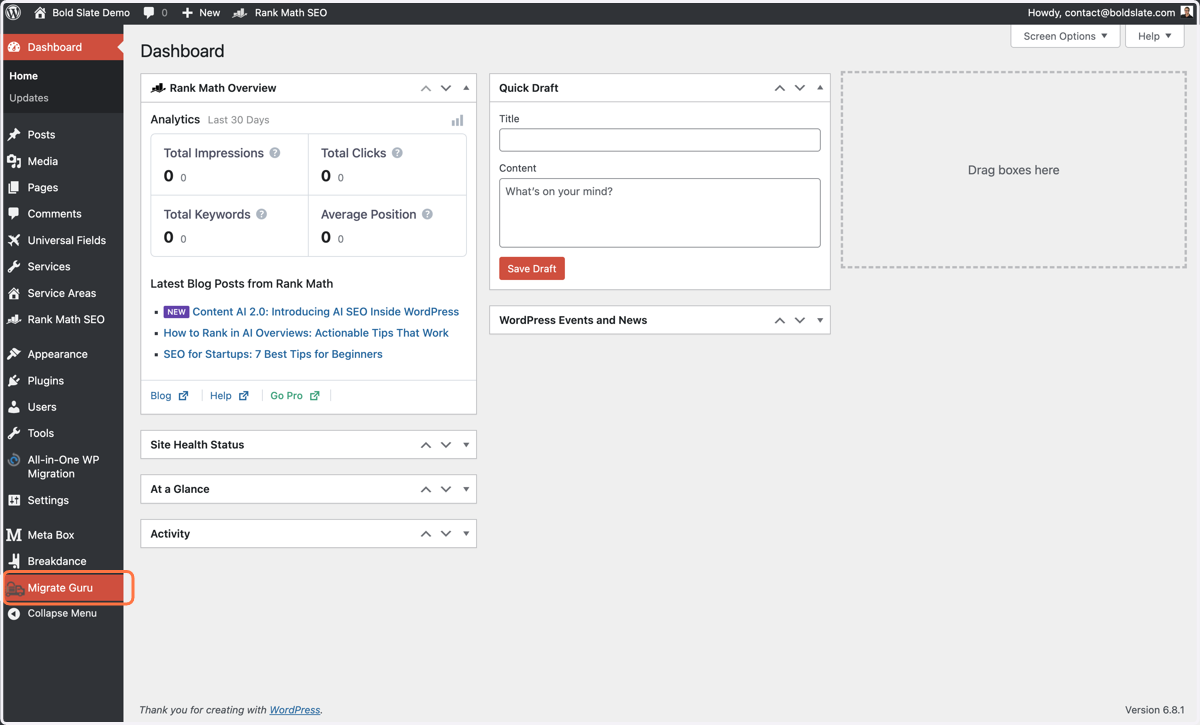Show Total Impressions help tooltip icon
Screen dimensions: 1200x725
pos(275,153)
